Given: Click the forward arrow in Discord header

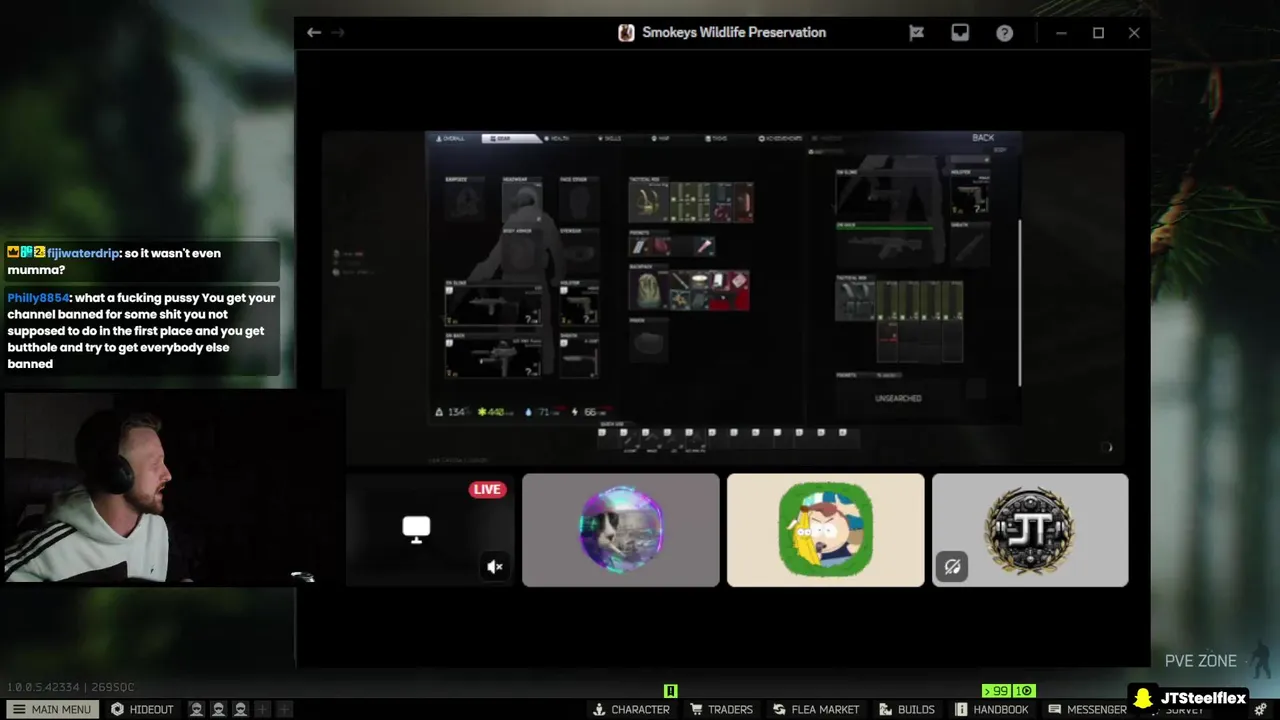Looking at the screenshot, I should pos(338,33).
